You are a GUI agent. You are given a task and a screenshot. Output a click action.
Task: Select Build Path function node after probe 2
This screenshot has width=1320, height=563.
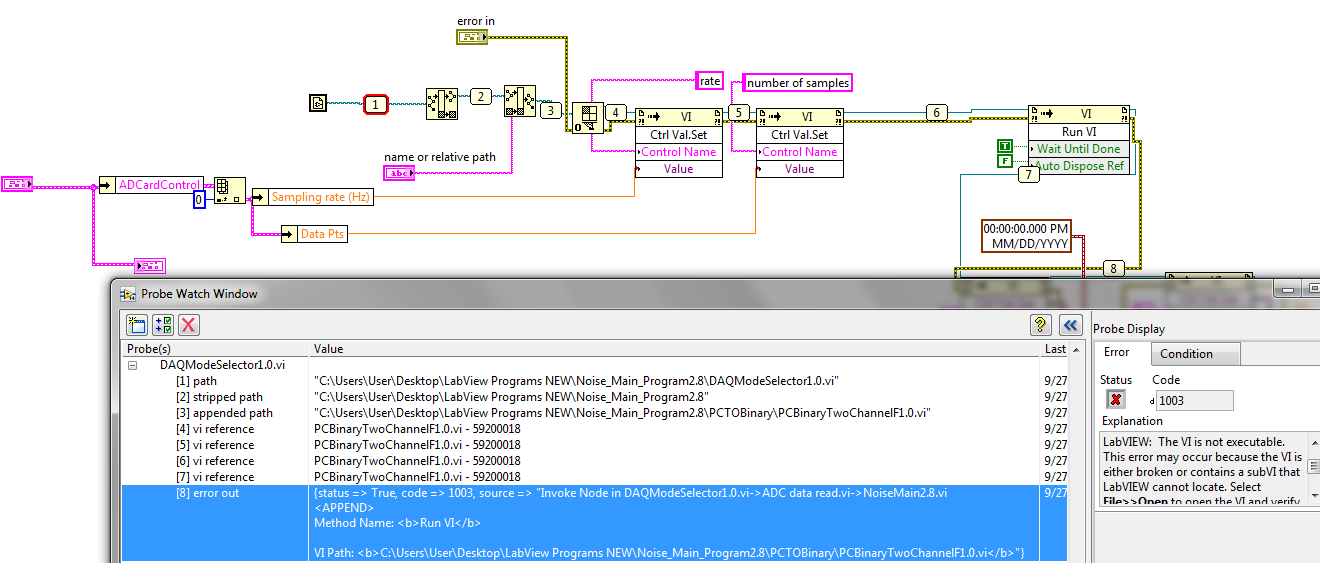[x=520, y=100]
